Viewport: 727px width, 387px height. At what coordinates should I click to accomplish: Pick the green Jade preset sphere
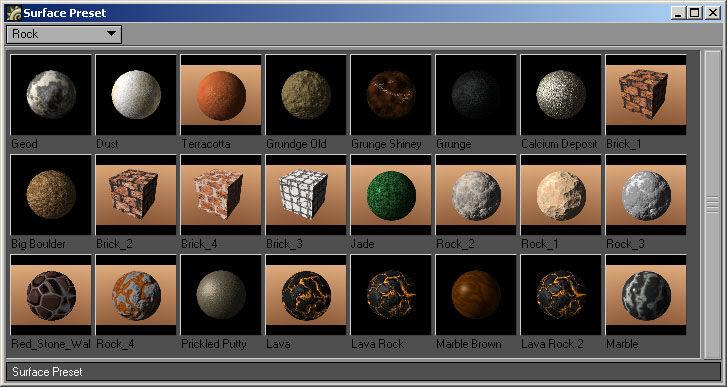click(391, 195)
